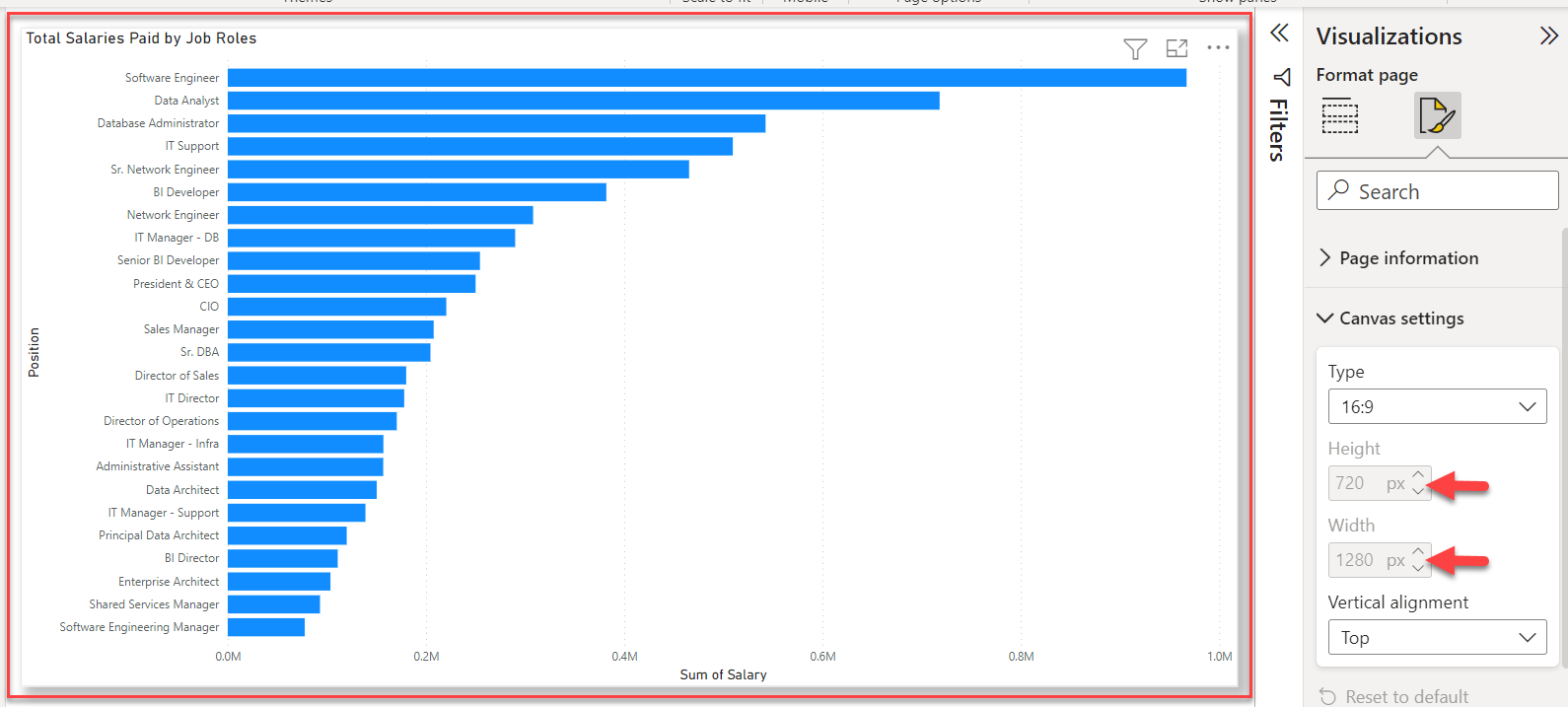Select the BI Director bar
The image size is (1568, 707).
pos(283,558)
